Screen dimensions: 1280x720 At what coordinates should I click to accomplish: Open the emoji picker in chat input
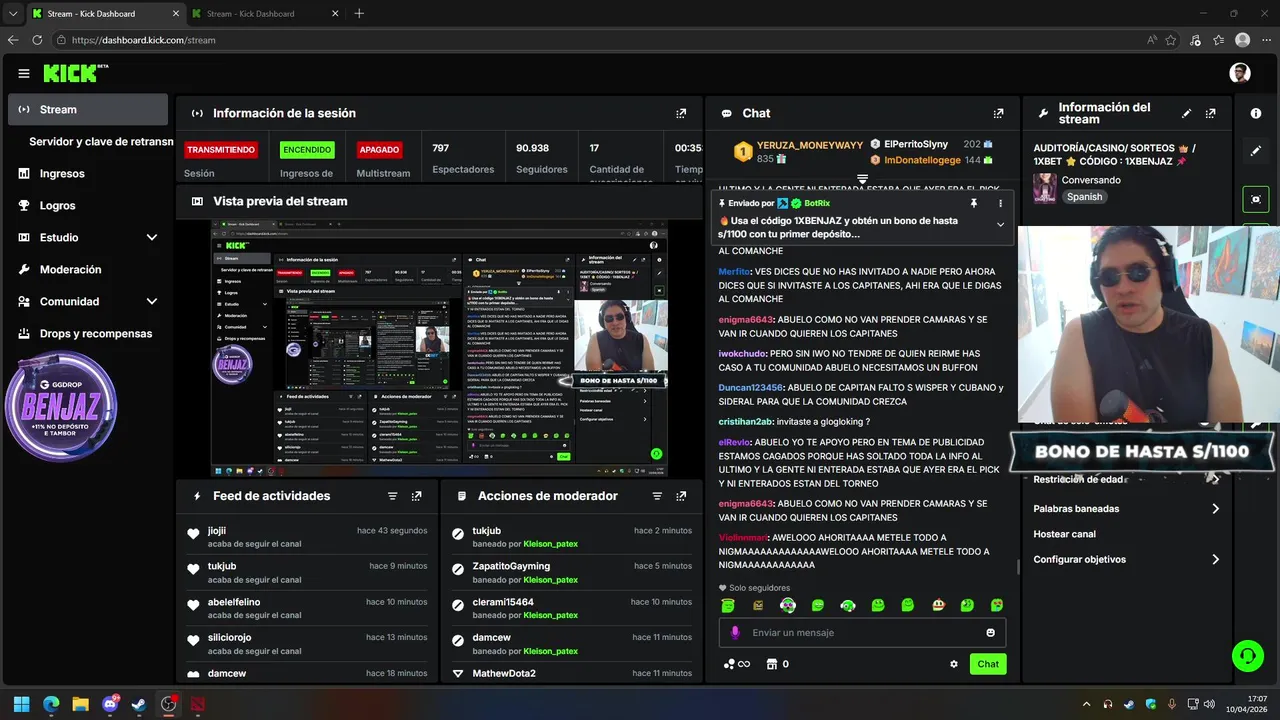click(991, 632)
